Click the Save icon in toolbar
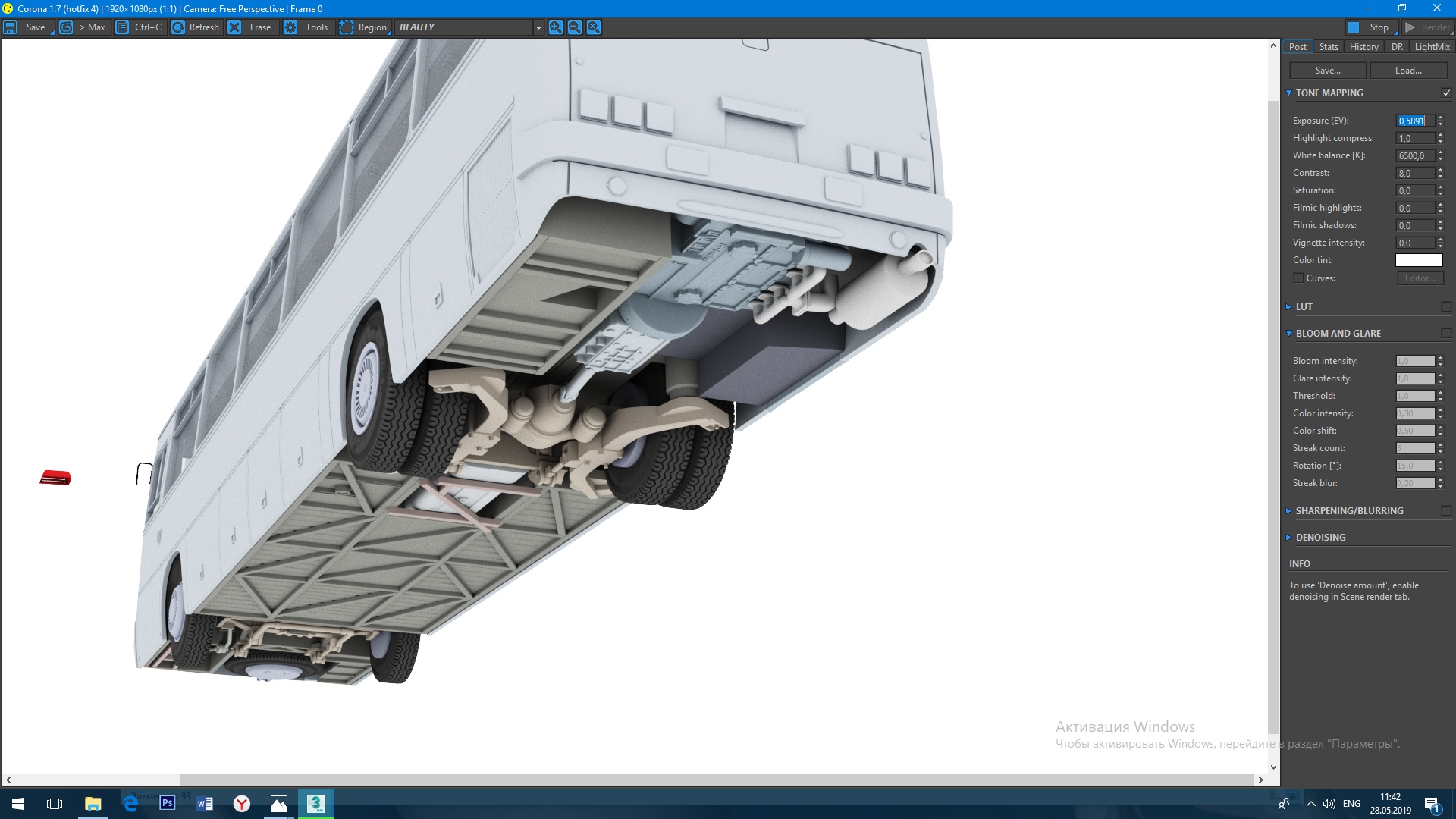 [11, 27]
